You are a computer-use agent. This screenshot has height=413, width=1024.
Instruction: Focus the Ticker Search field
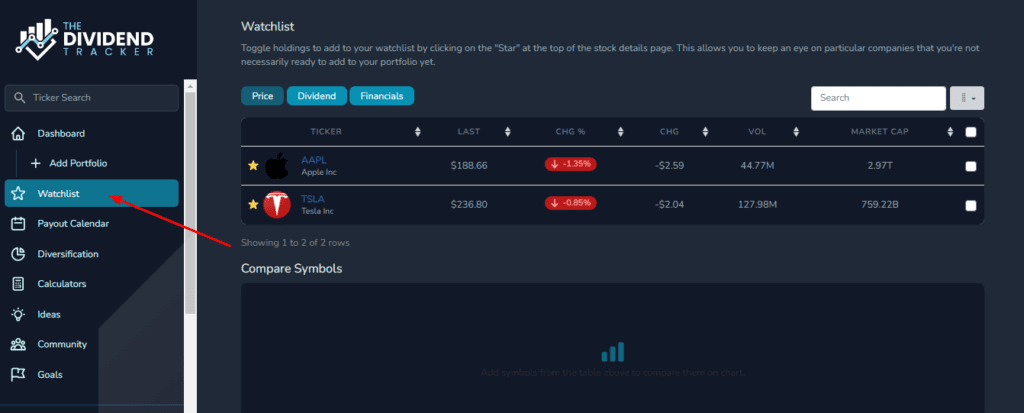tap(91, 98)
